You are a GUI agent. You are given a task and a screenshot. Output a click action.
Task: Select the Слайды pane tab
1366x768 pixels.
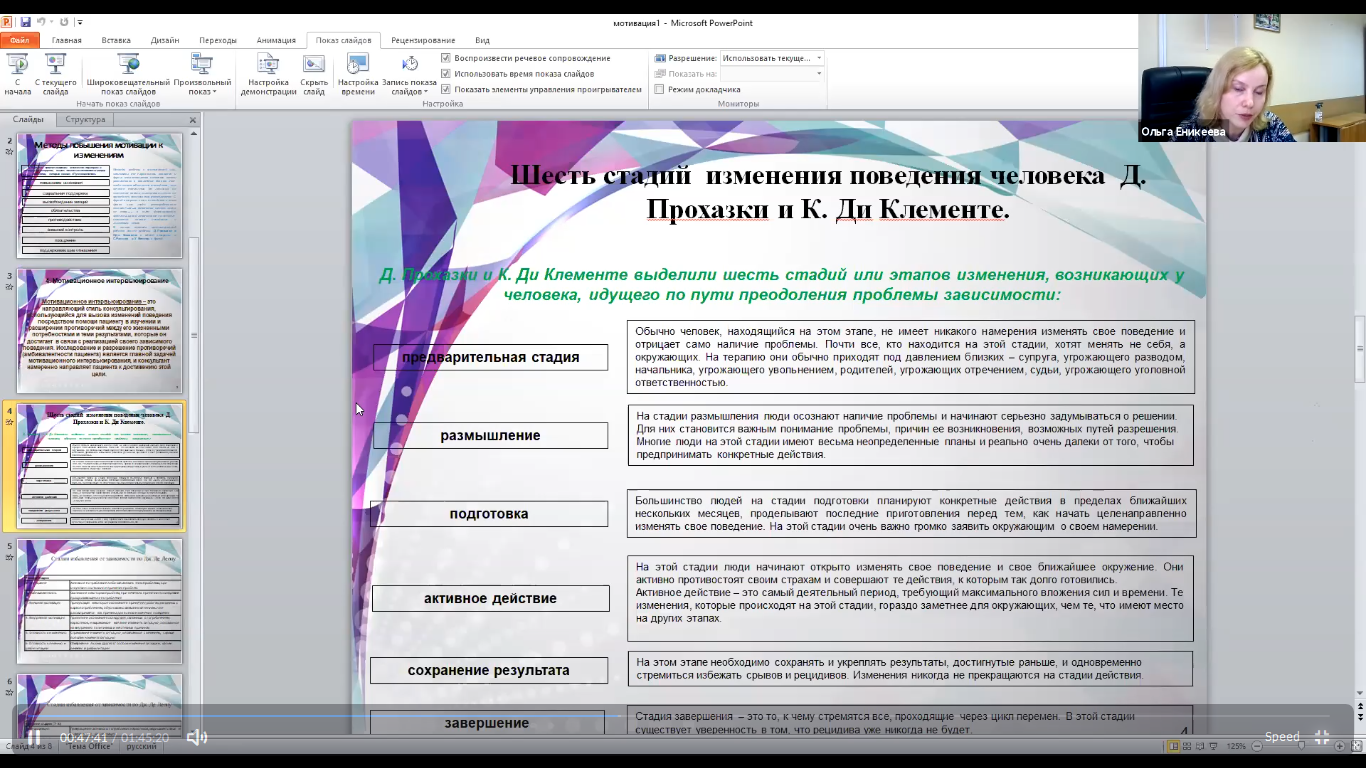(28, 119)
